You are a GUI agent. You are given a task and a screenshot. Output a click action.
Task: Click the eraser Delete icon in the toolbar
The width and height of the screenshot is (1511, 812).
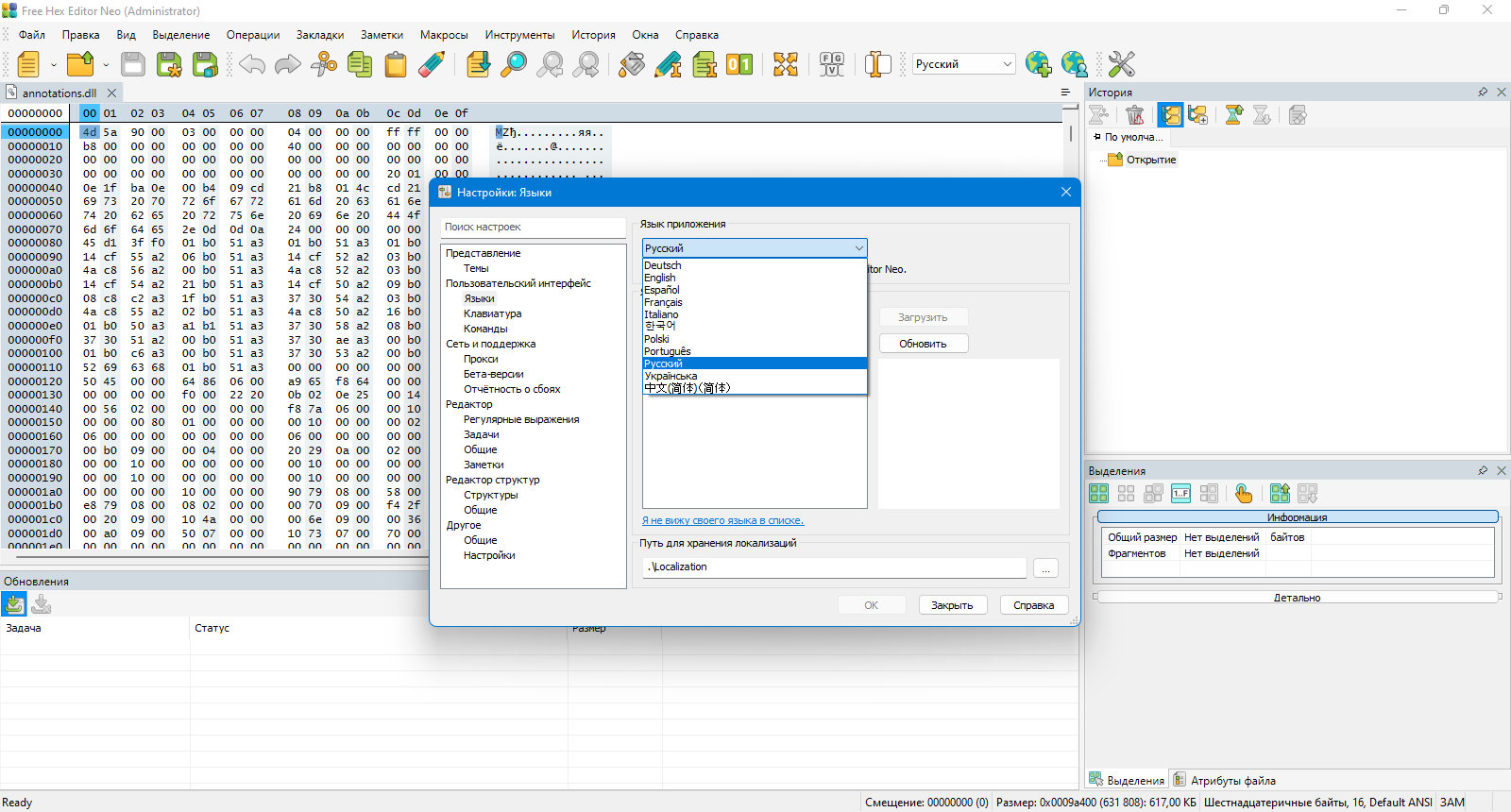point(432,64)
